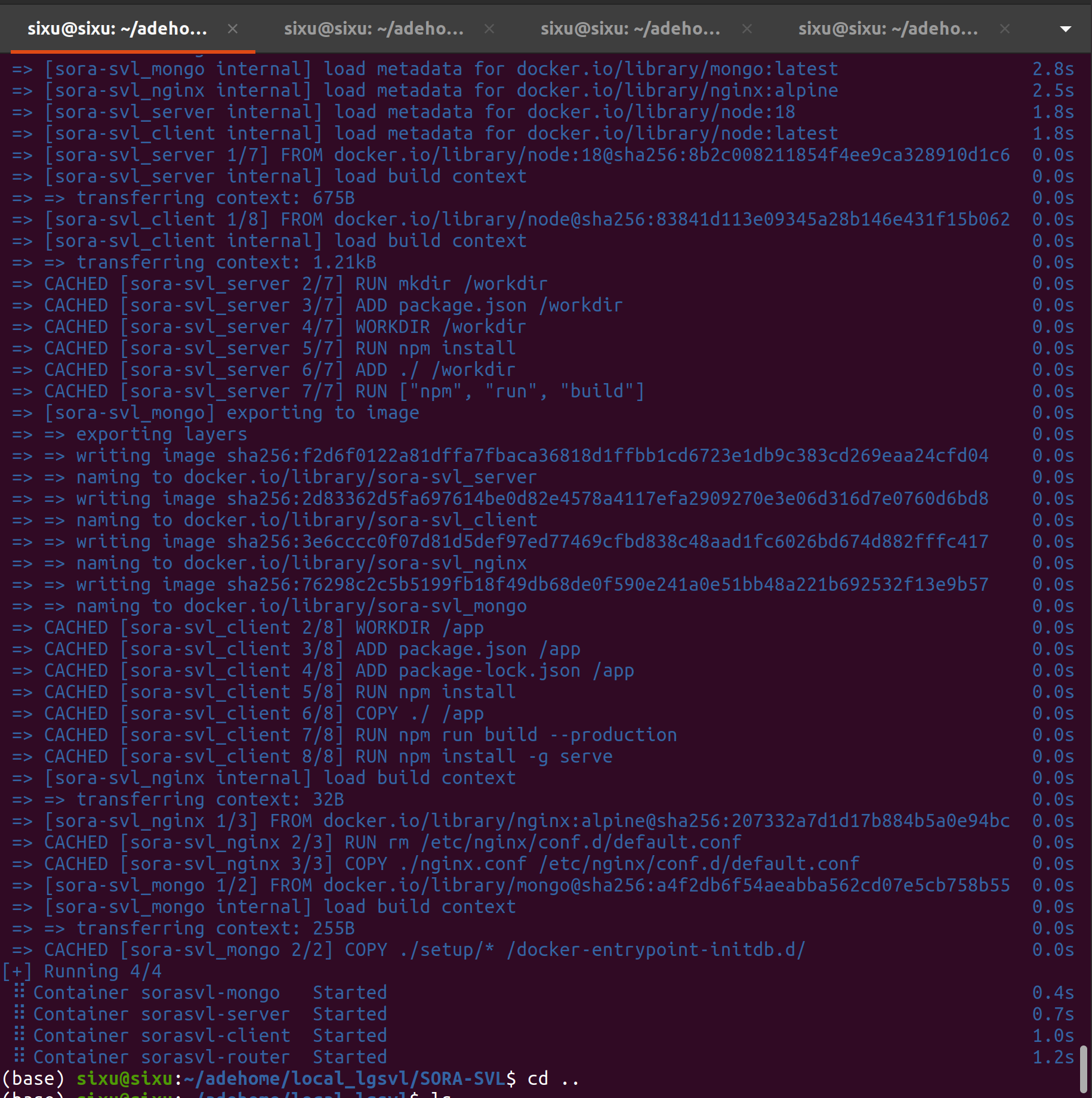Click the Container sorasvl-mongo Started line
1092x1098 pixels.
point(209,992)
